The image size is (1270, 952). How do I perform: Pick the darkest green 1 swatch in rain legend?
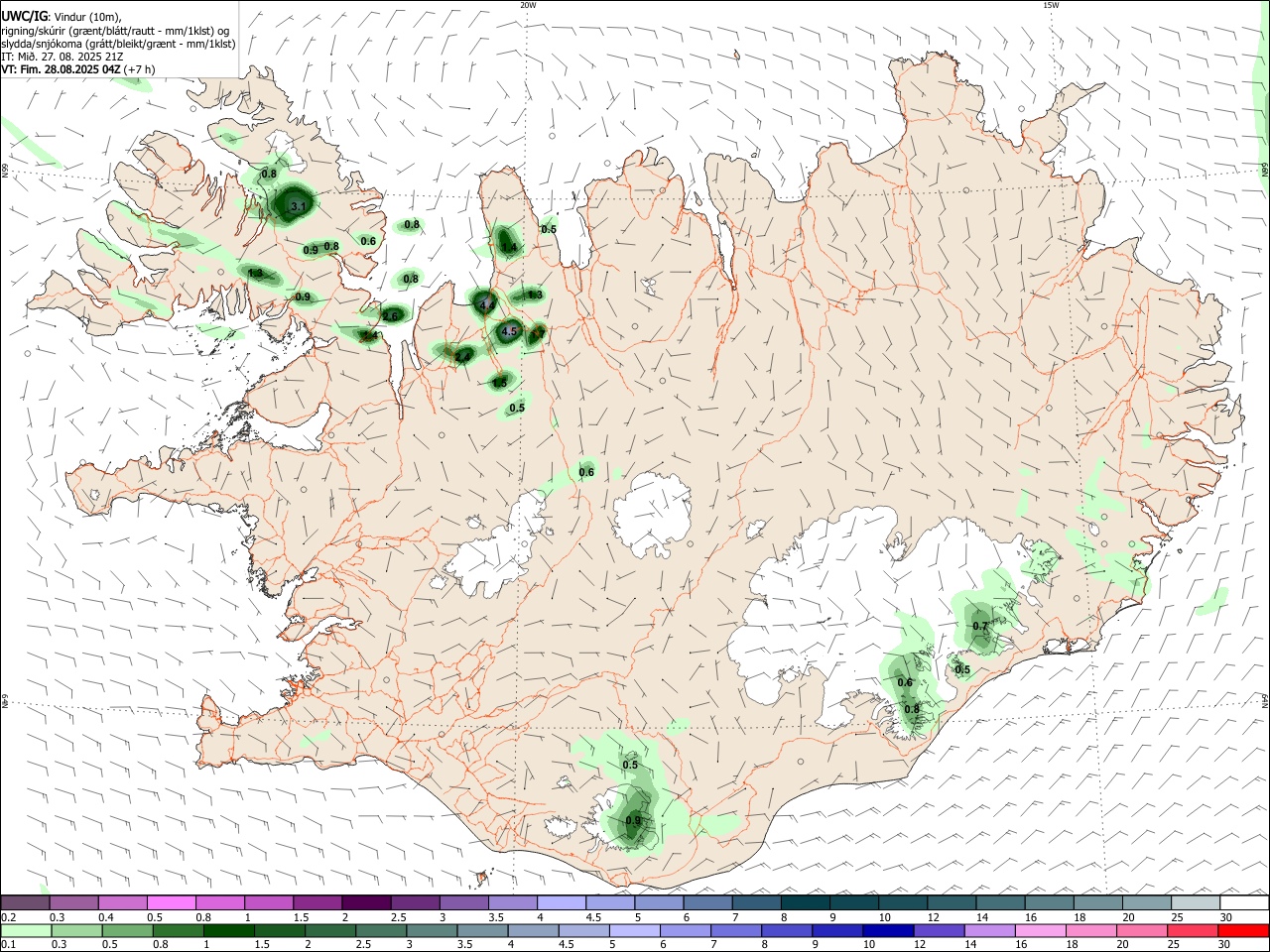pyautogui.click(x=228, y=930)
